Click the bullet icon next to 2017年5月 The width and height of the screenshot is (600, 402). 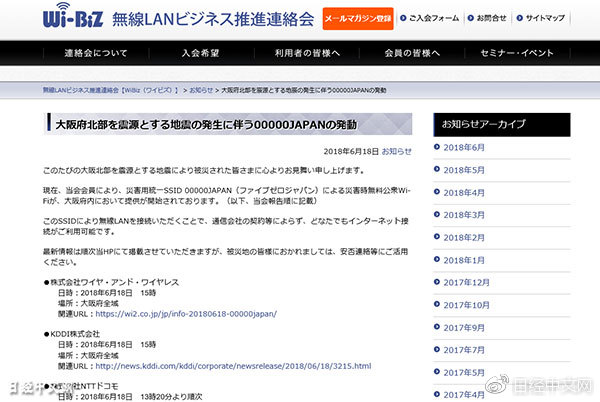(x=437, y=372)
